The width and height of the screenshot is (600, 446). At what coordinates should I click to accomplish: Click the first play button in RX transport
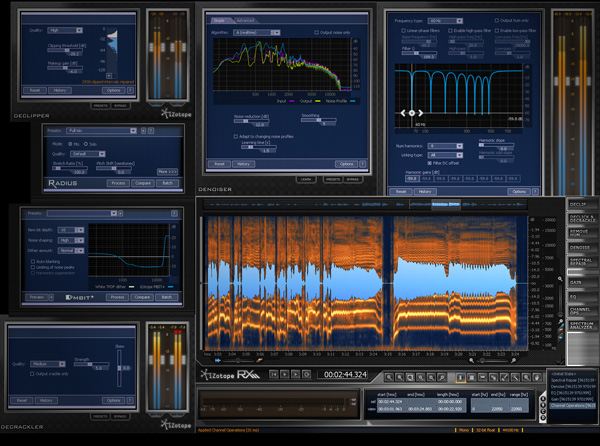pos(285,374)
